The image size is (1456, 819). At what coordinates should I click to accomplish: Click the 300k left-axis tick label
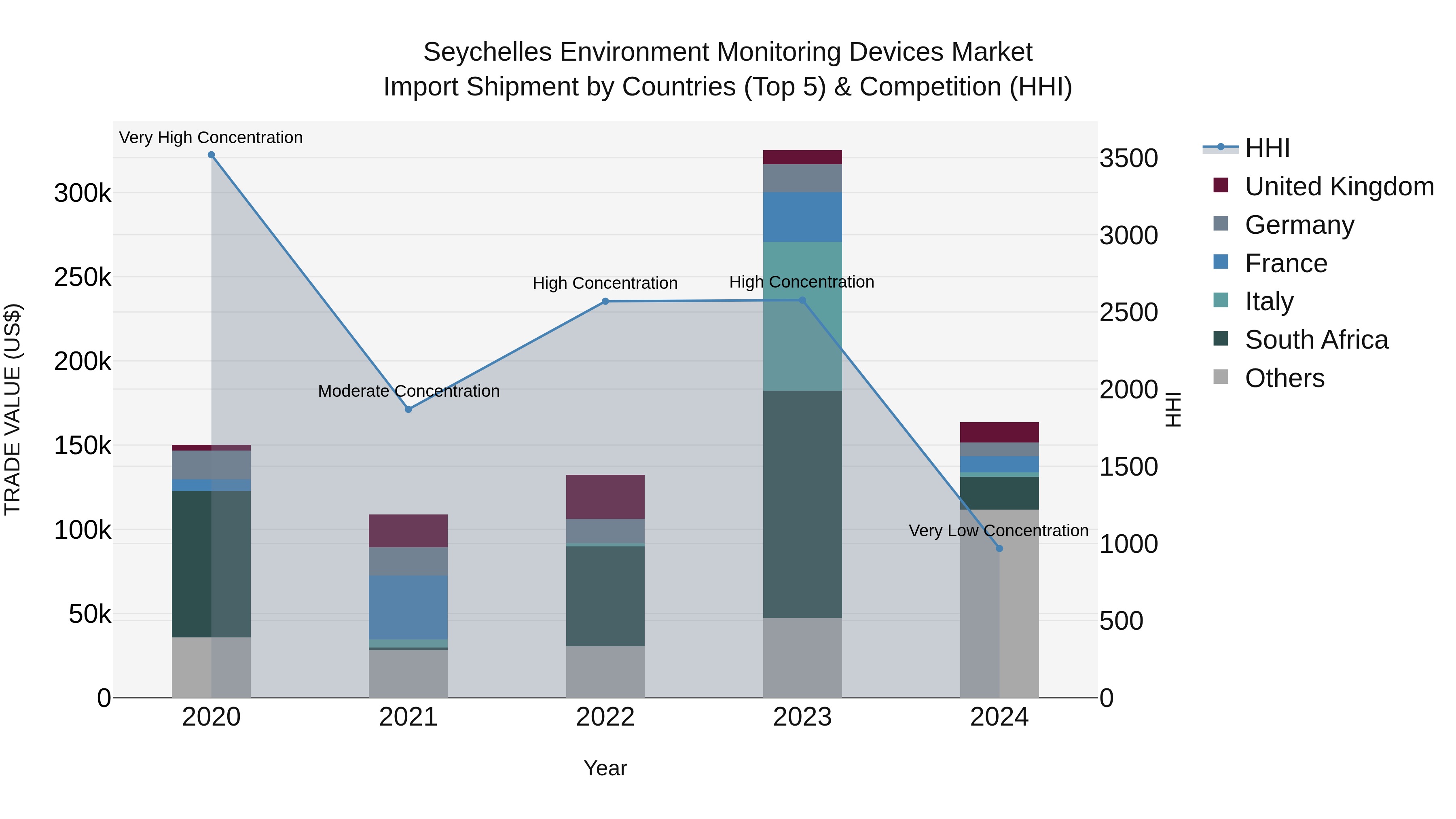point(83,193)
